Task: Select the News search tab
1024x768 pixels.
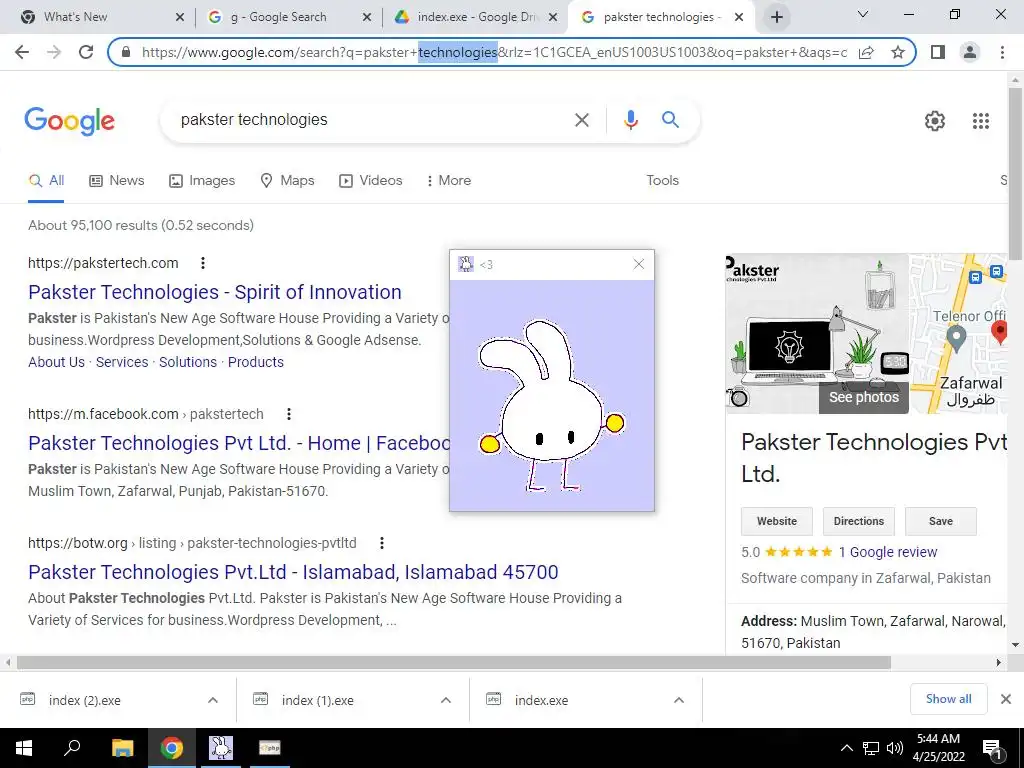Action: point(117,181)
